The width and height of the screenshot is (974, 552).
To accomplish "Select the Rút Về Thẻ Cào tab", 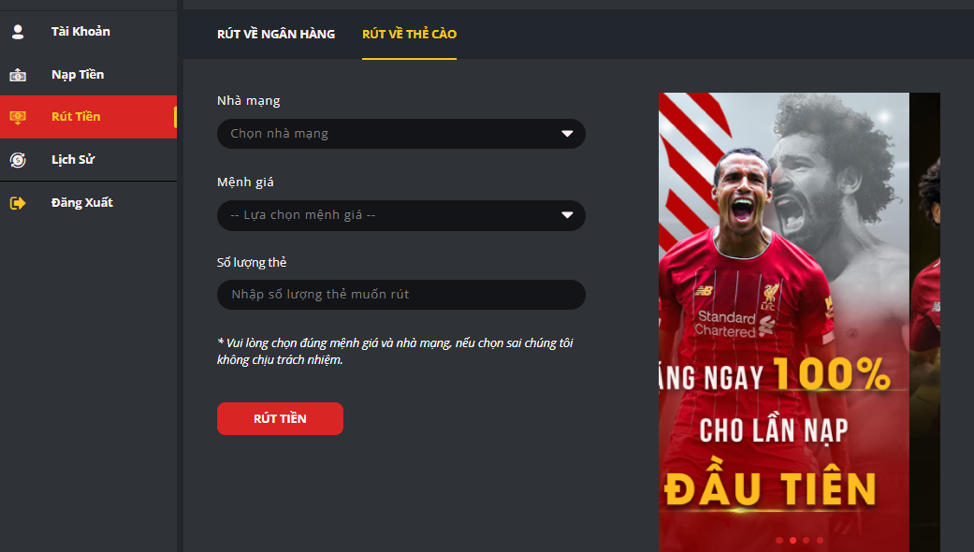I will click(x=409, y=34).
